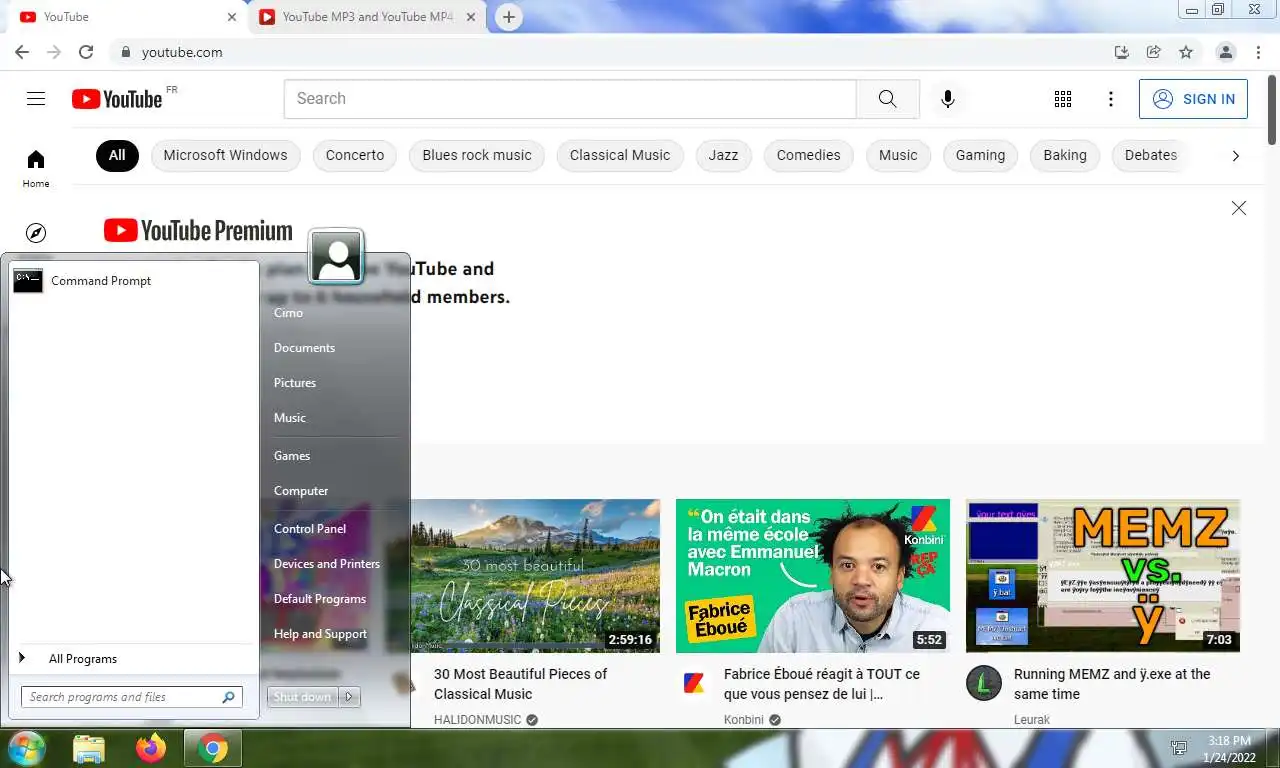Click the Start menu user picture
The width and height of the screenshot is (1280, 768).
[x=336, y=257]
